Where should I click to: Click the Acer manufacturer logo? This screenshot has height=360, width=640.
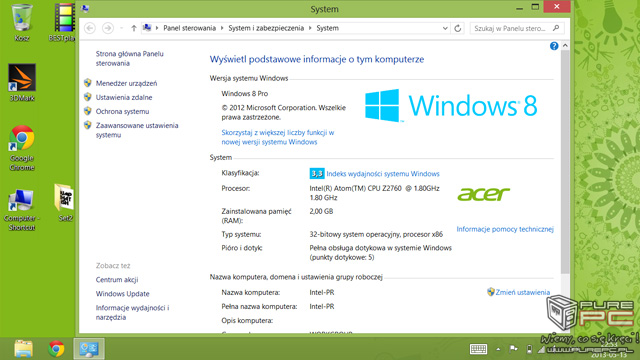484,194
